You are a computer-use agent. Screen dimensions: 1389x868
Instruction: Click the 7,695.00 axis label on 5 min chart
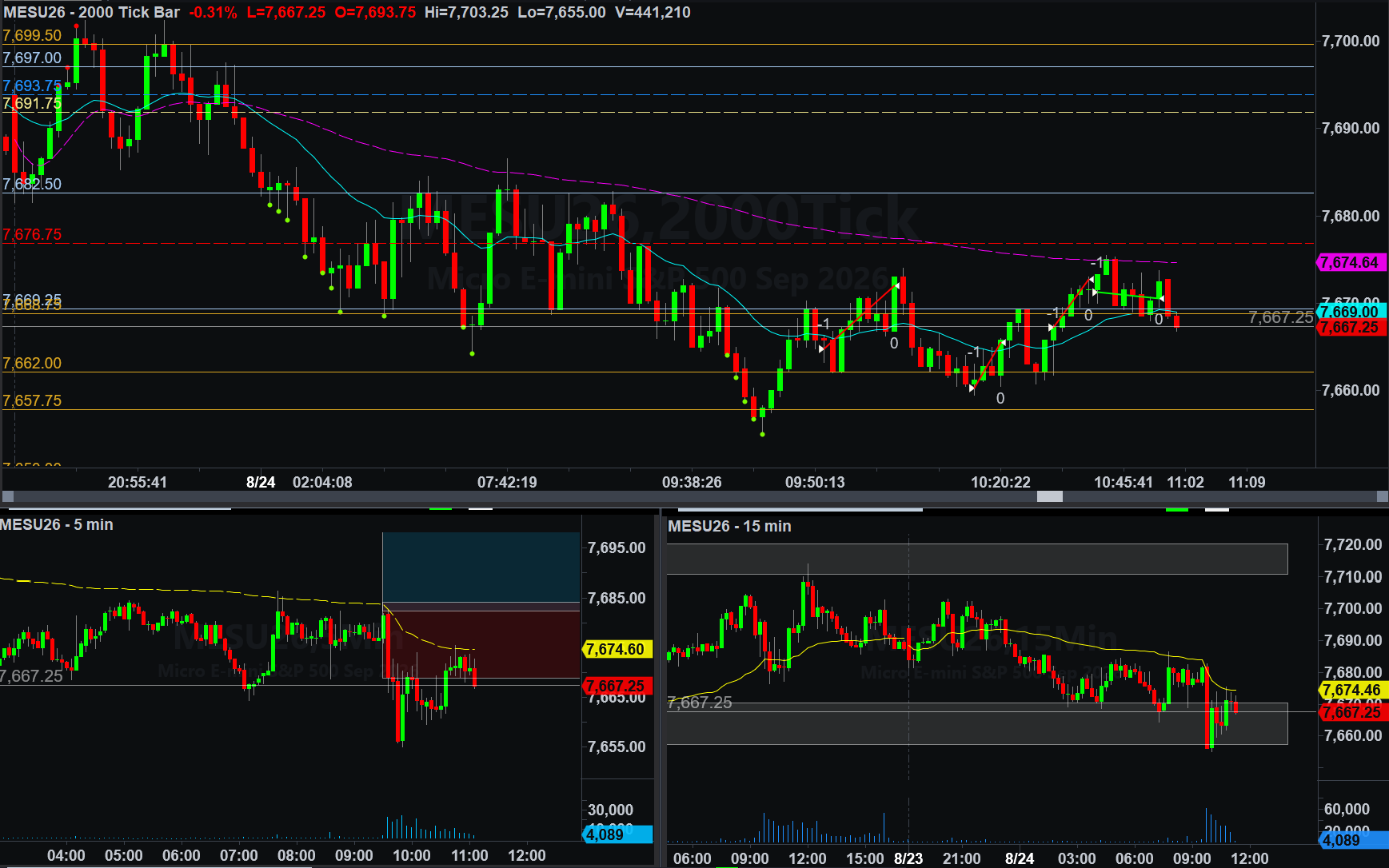(617, 547)
